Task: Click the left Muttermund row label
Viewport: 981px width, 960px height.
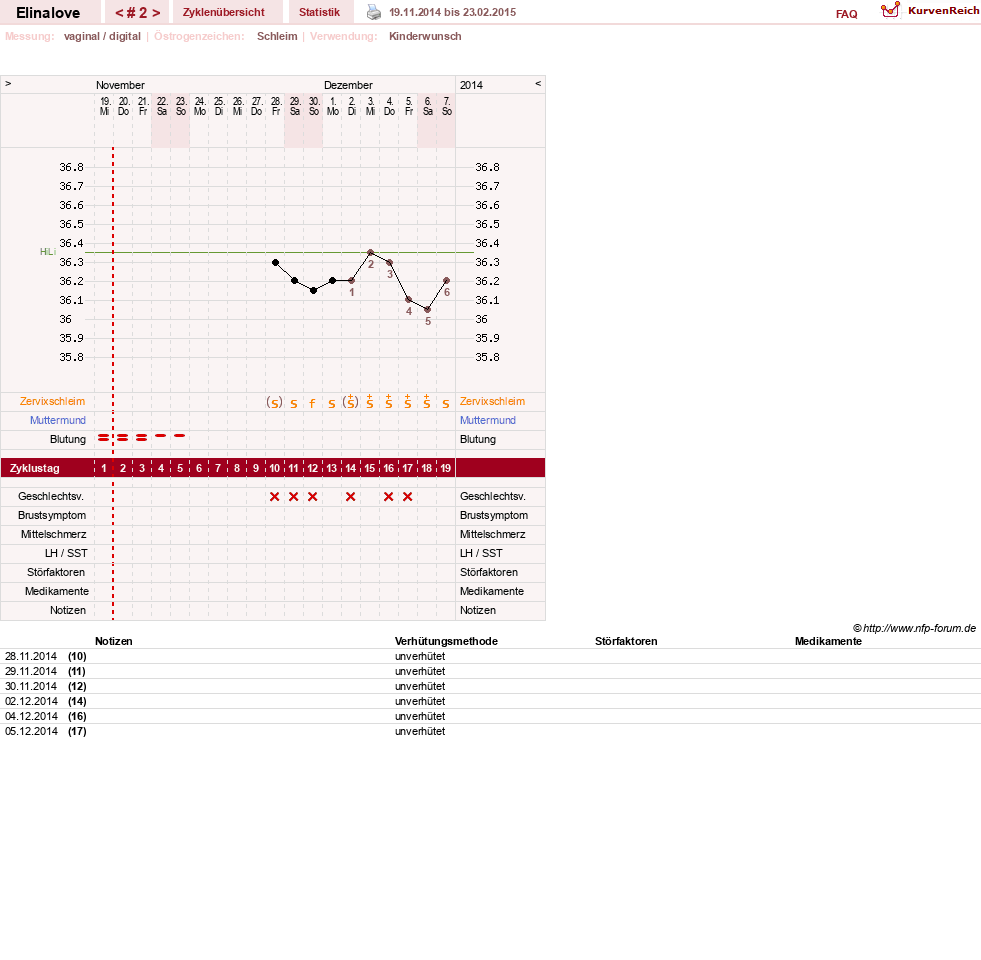Action: pyautogui.click(x=58, y=421)
